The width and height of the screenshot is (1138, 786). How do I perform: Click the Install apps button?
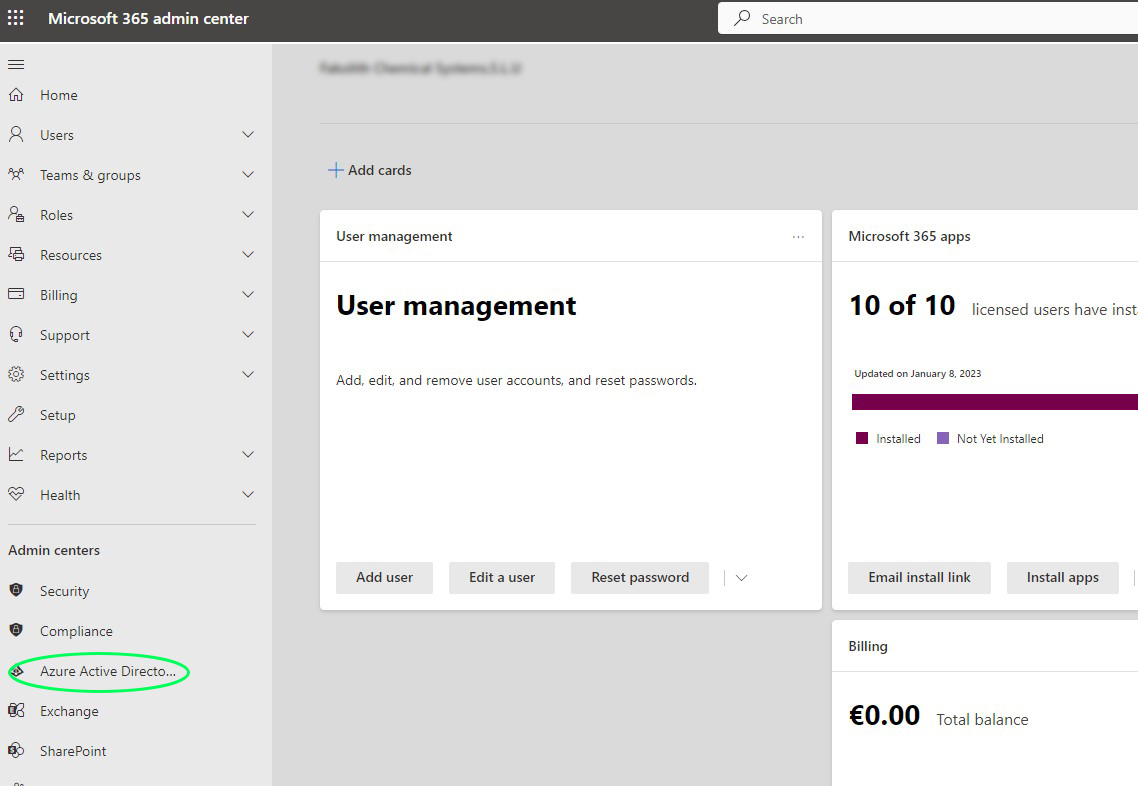pos(1063,578)
